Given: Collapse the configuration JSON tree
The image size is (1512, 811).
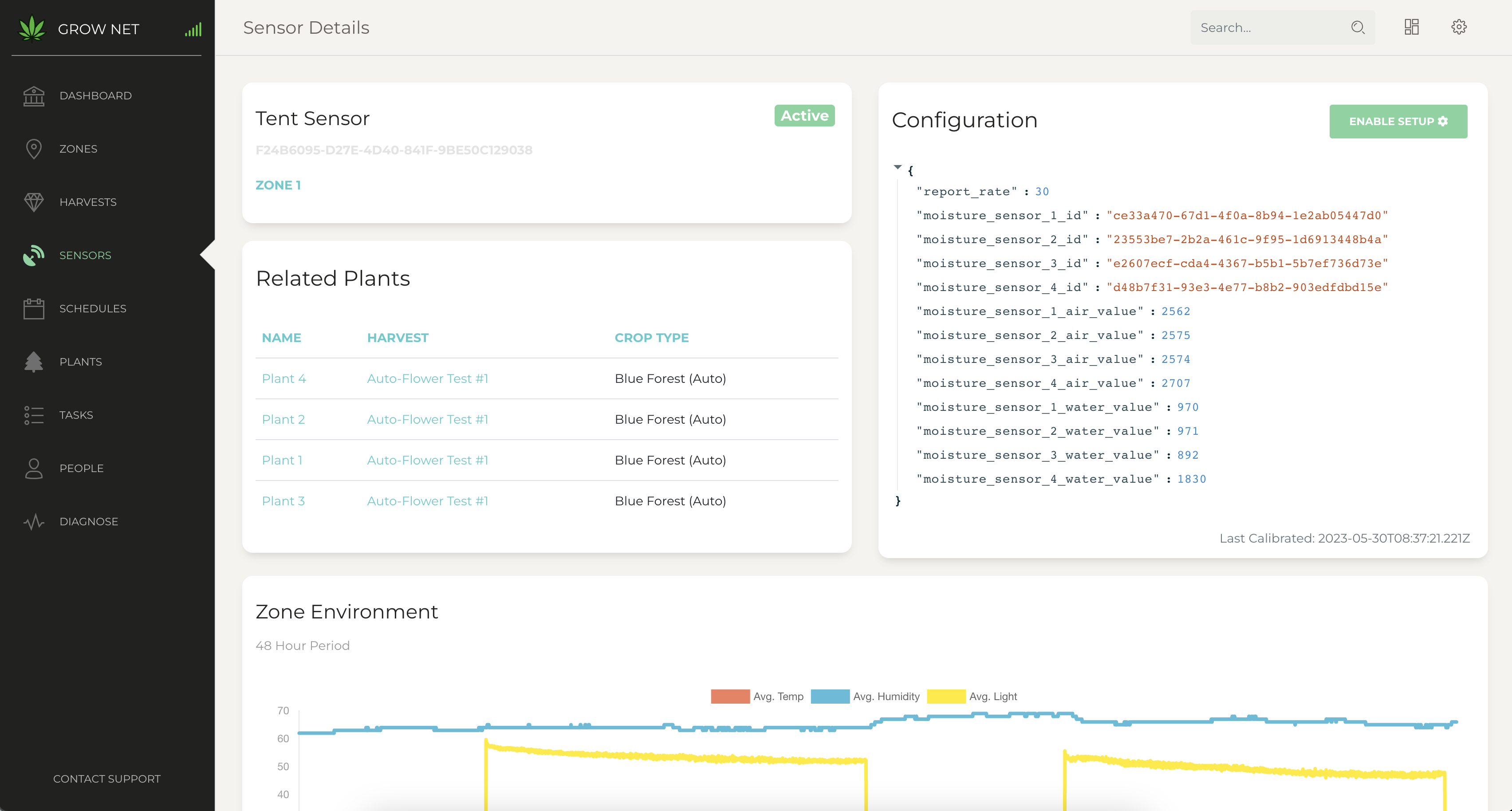Looking at the screenshot, I should (898, 168).
